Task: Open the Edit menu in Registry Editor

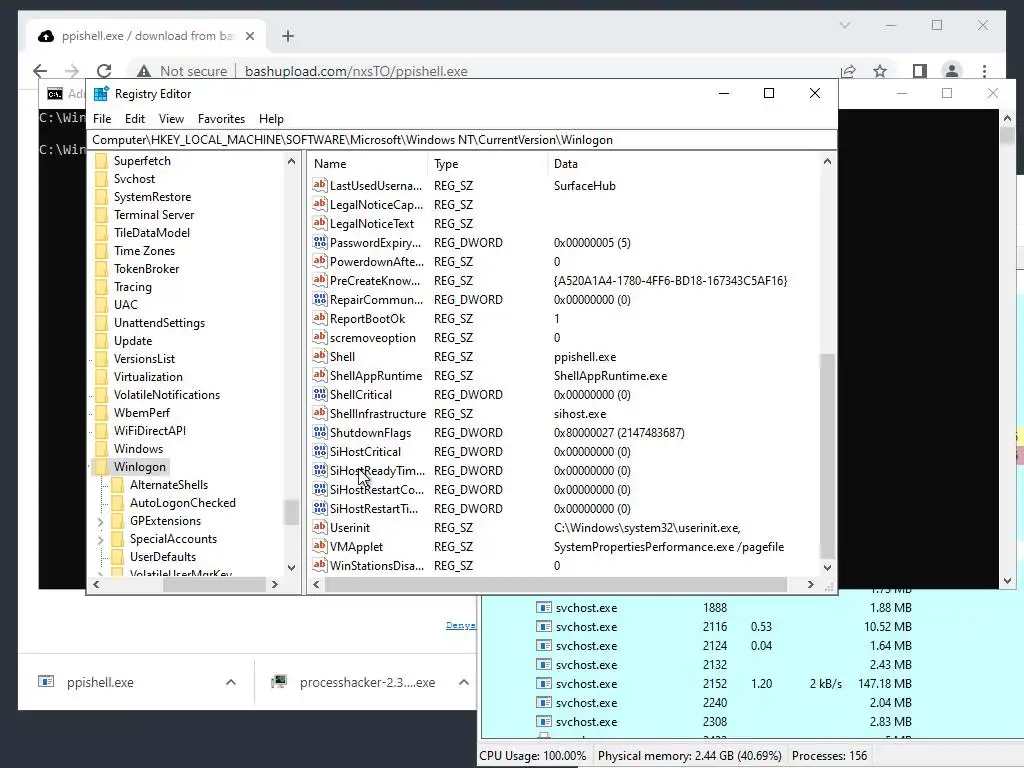Action: point(135,119)
